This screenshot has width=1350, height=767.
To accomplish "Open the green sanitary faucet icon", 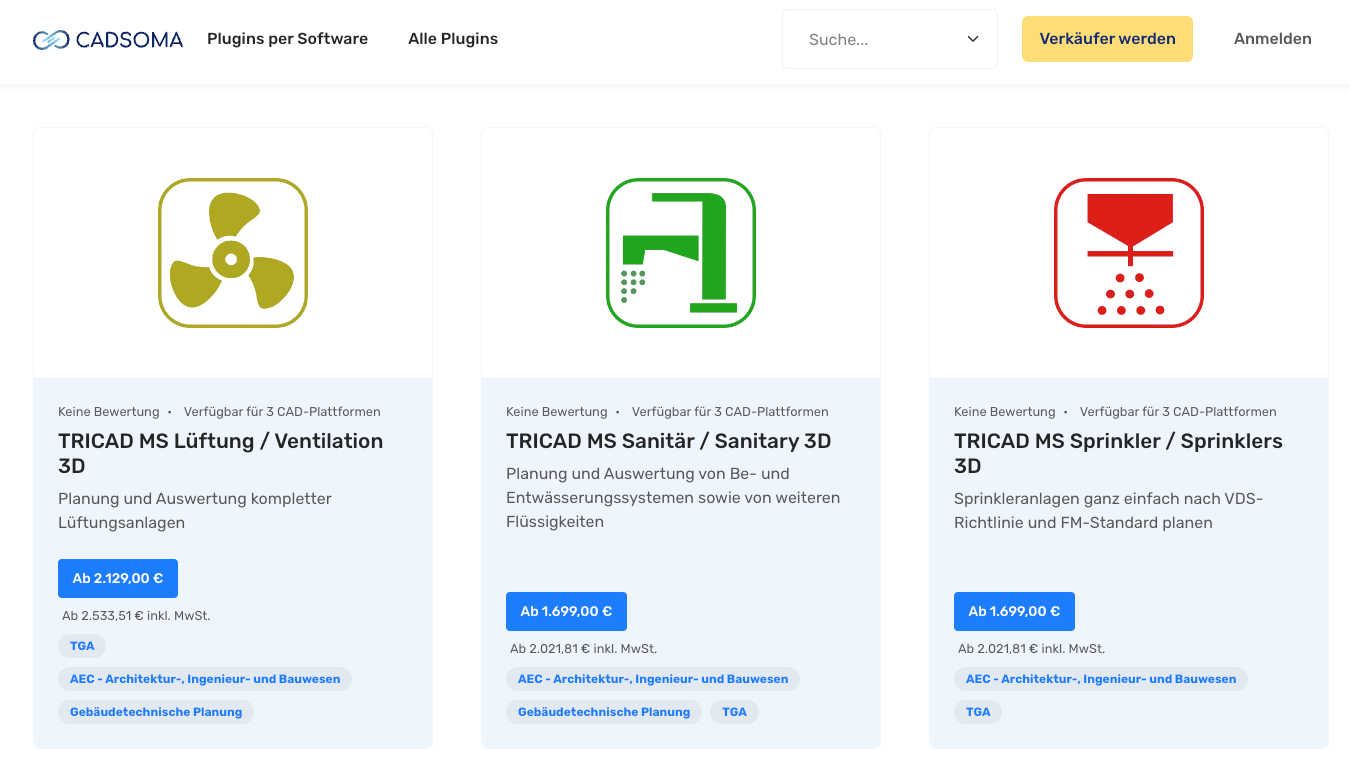I will [680, 253].
